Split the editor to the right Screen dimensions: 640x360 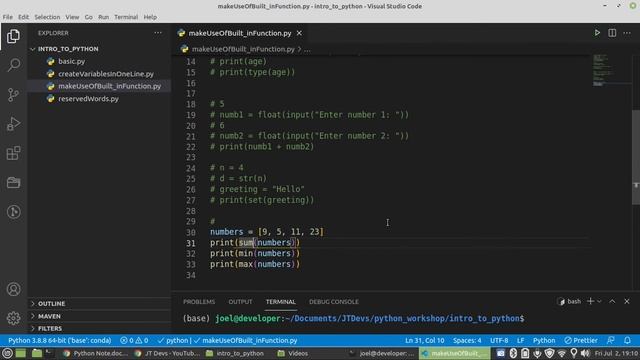coord(612,33)
